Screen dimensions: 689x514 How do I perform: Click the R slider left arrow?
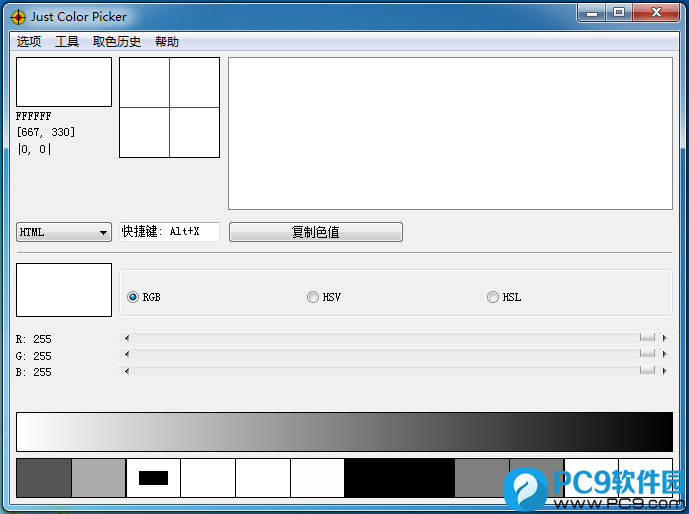(127, 338)
